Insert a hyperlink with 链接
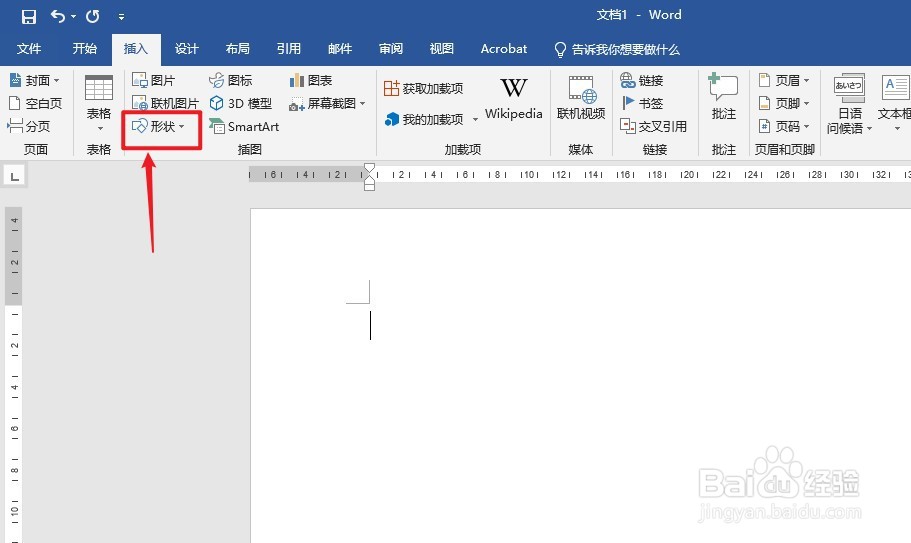911x543 pixels. click(641, 80)
